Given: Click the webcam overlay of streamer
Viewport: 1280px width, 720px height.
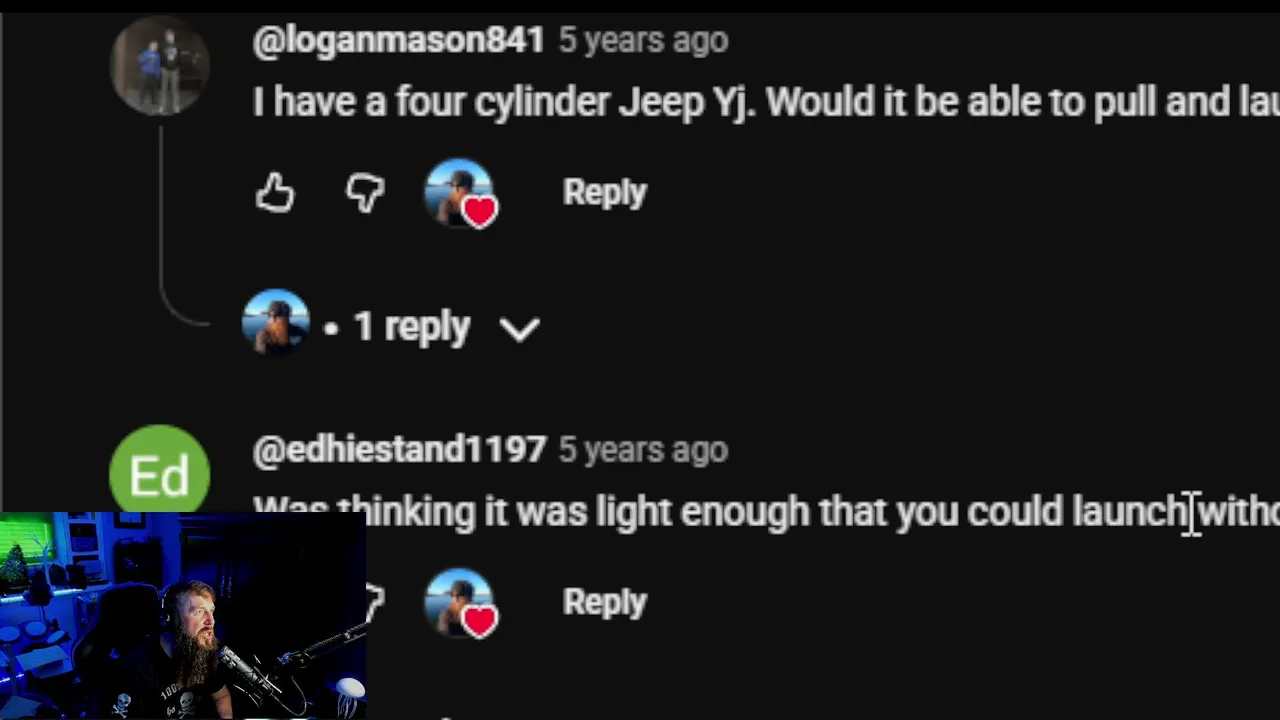Looking at the screenshot, I should 184,616.
